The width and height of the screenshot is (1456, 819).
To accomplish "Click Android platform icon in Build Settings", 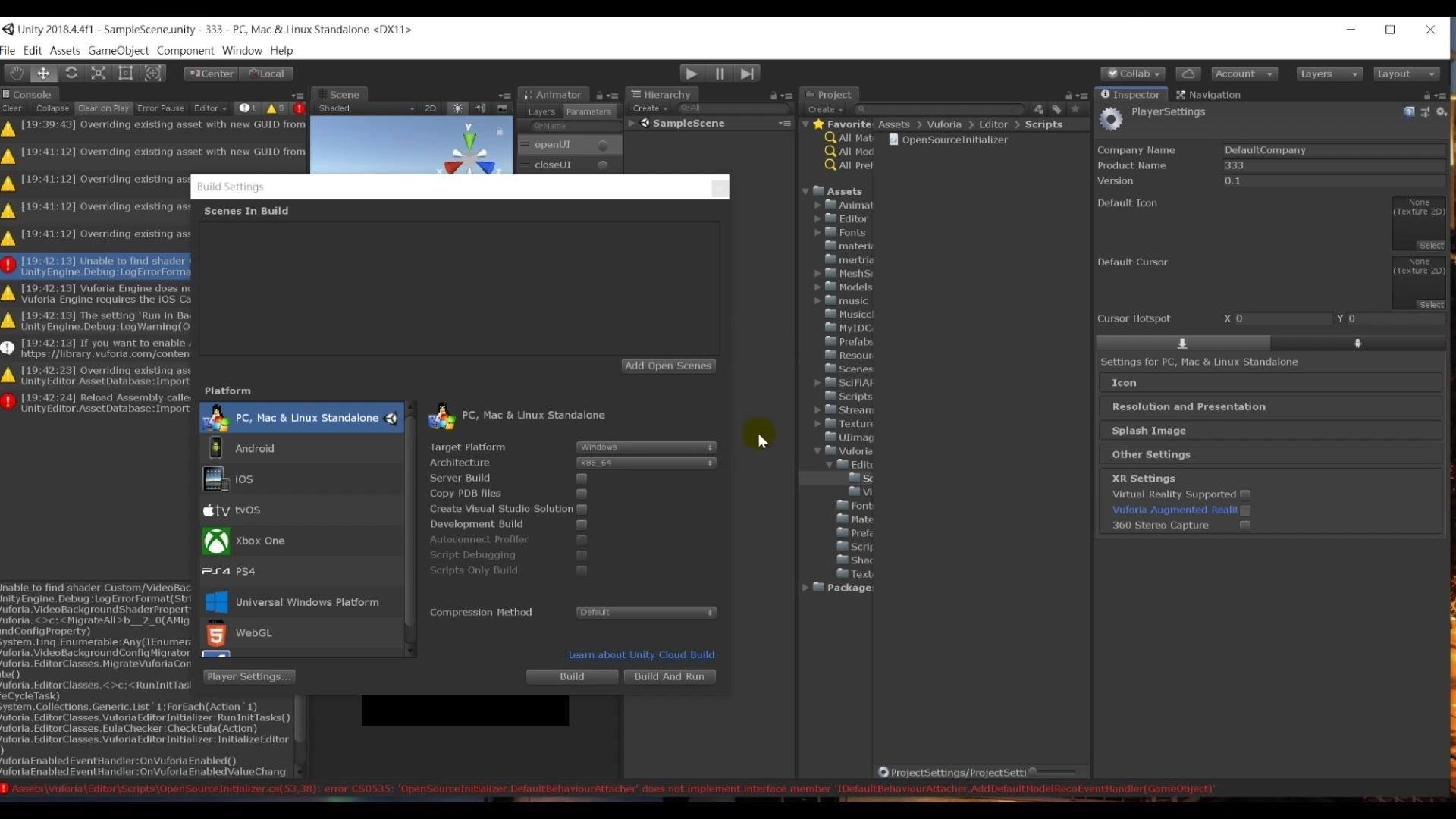I will [216, 448].
